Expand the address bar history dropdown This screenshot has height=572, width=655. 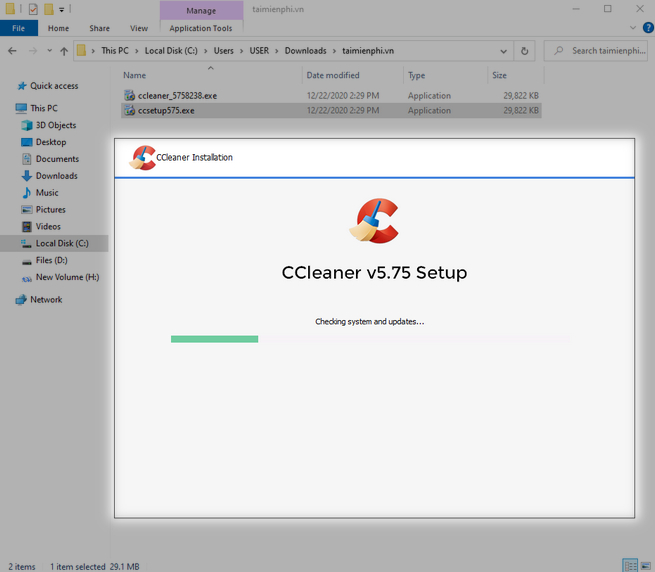pyautogui.click(x=505, y=50)
